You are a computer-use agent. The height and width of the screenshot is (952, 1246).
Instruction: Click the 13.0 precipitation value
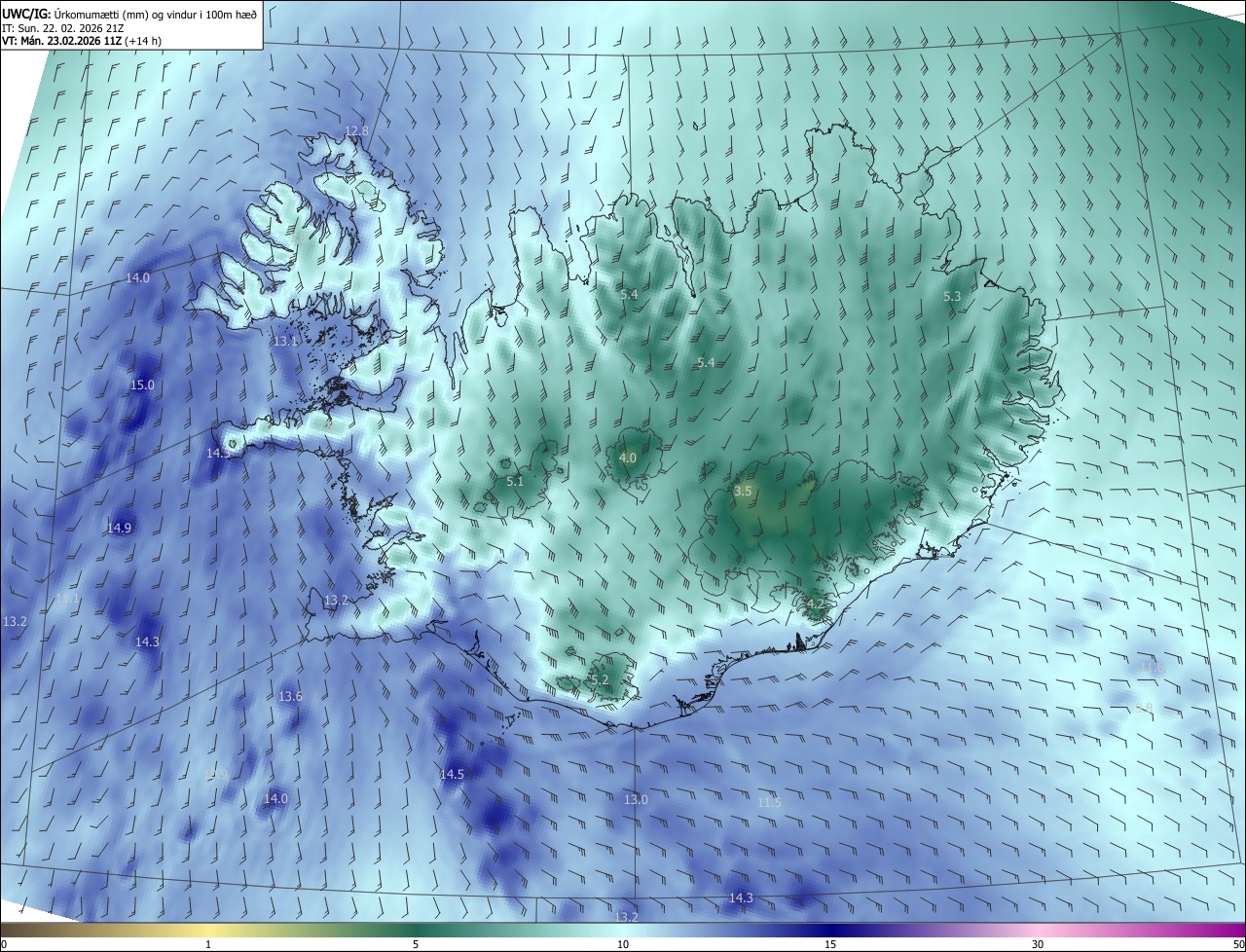pos(636,799)
